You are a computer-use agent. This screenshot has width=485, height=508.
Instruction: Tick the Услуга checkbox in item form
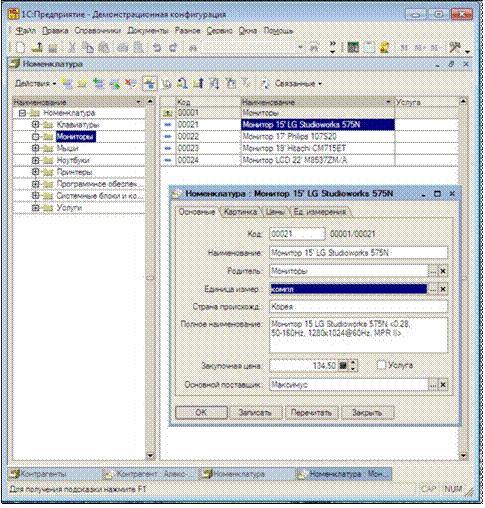(381, 365)
